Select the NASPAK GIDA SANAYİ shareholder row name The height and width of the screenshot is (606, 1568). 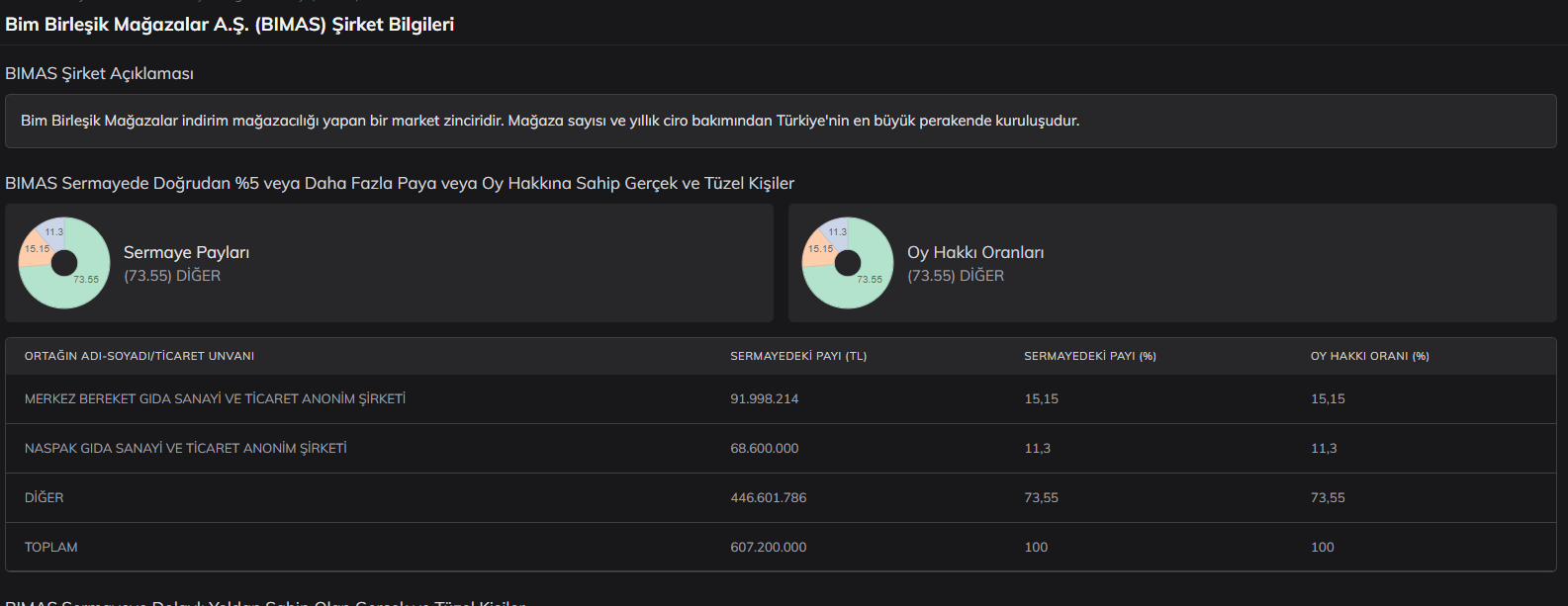coord(186,449)
